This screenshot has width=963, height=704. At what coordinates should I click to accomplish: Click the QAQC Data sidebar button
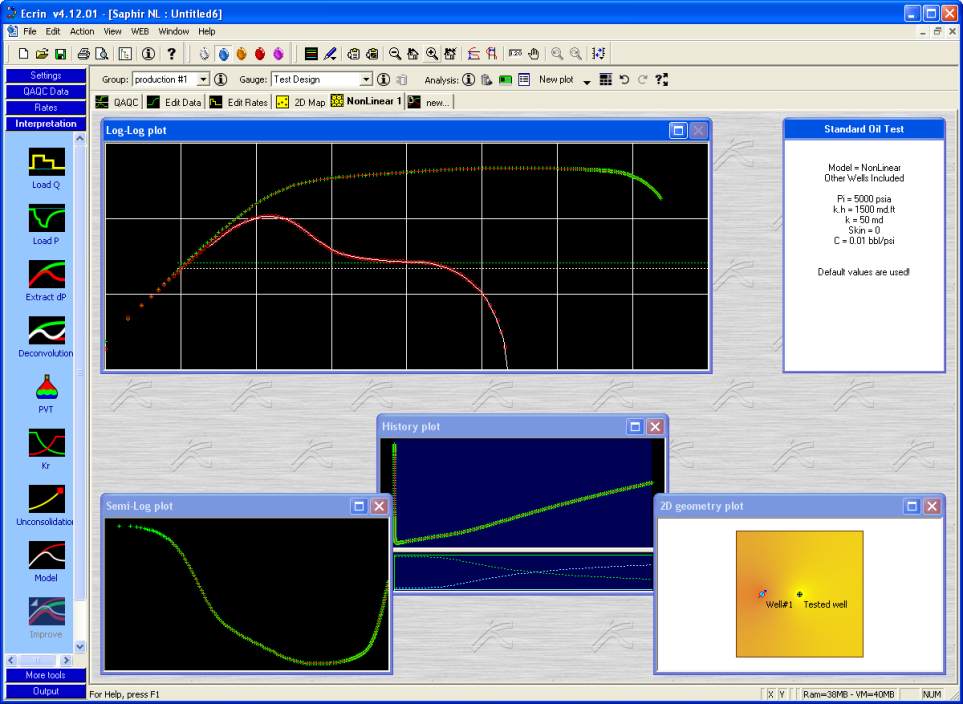[x=45, y=91]
